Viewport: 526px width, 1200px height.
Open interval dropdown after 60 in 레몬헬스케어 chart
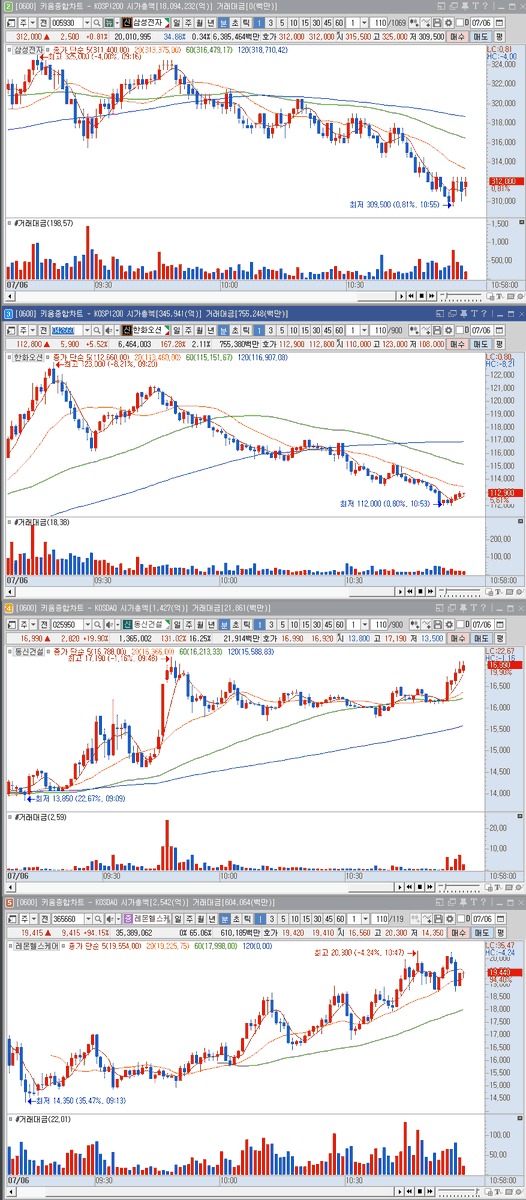[x=365, y=919]
